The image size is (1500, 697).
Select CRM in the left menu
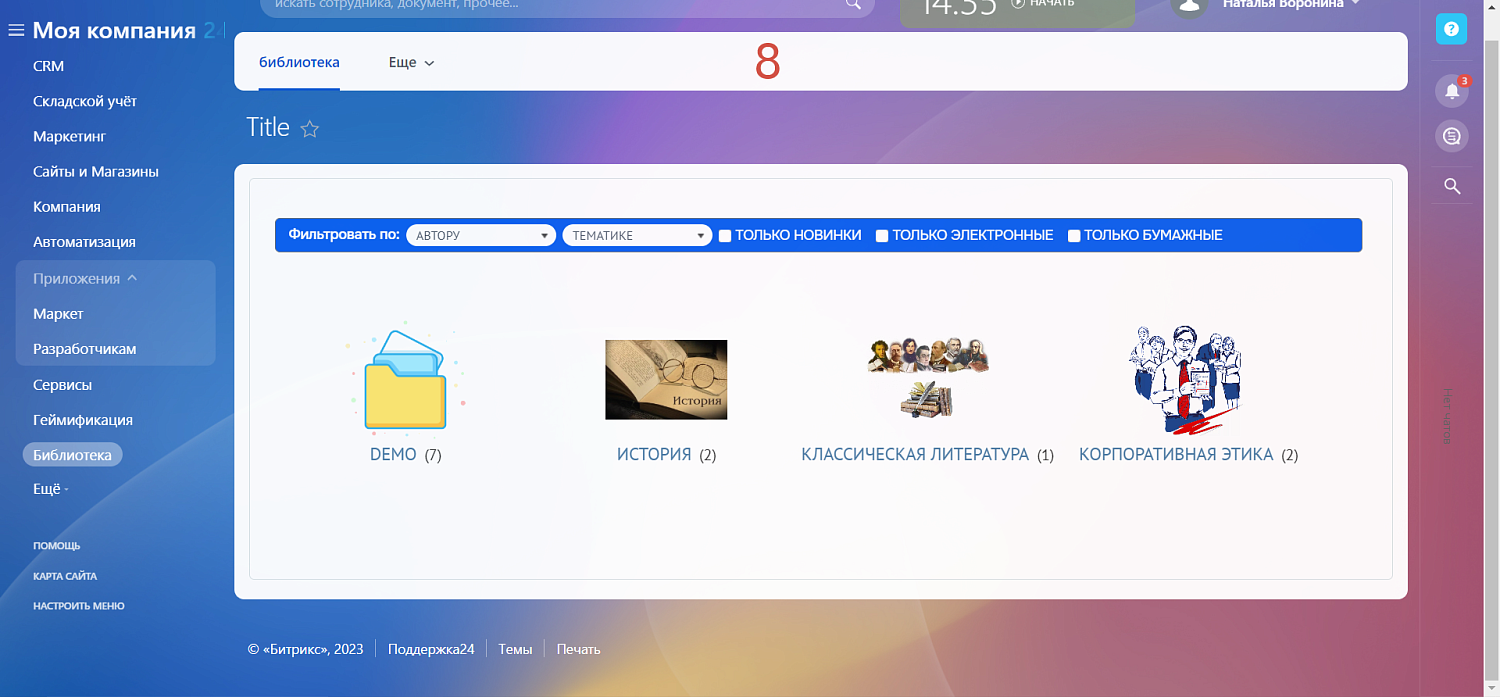pyautogui.click(x=48, y=66)
